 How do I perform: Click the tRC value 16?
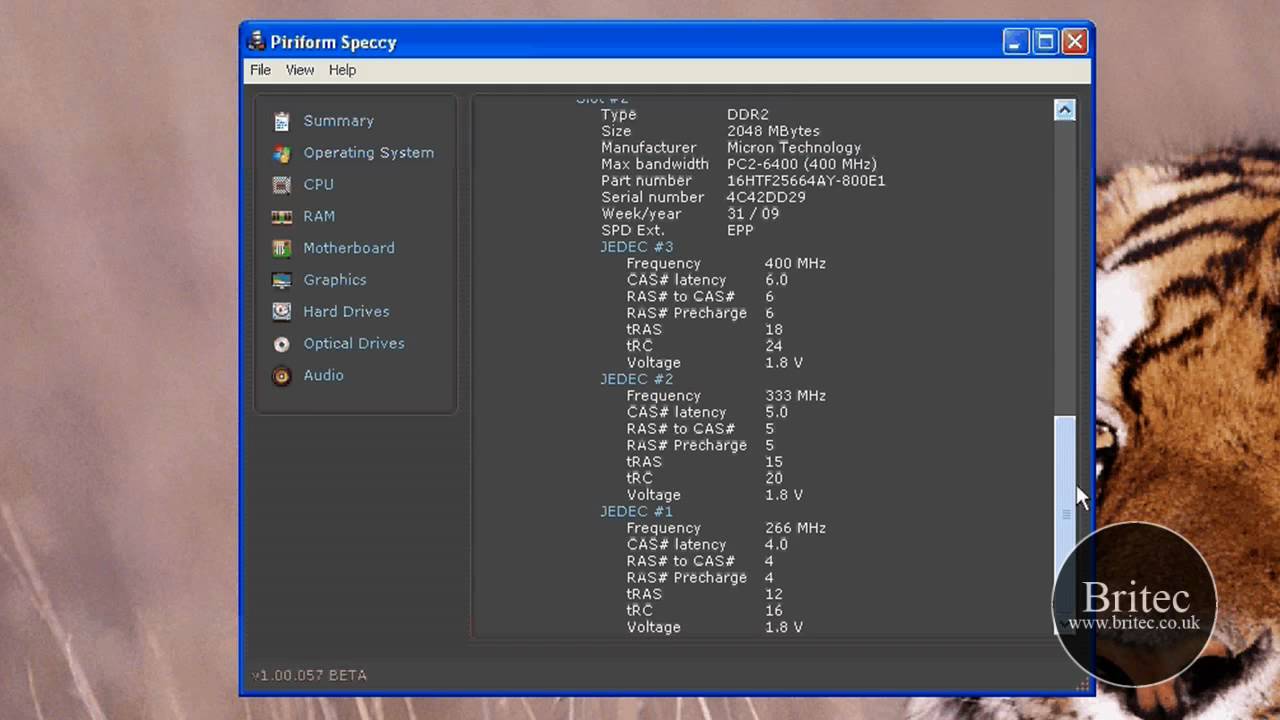pos(773,610)
